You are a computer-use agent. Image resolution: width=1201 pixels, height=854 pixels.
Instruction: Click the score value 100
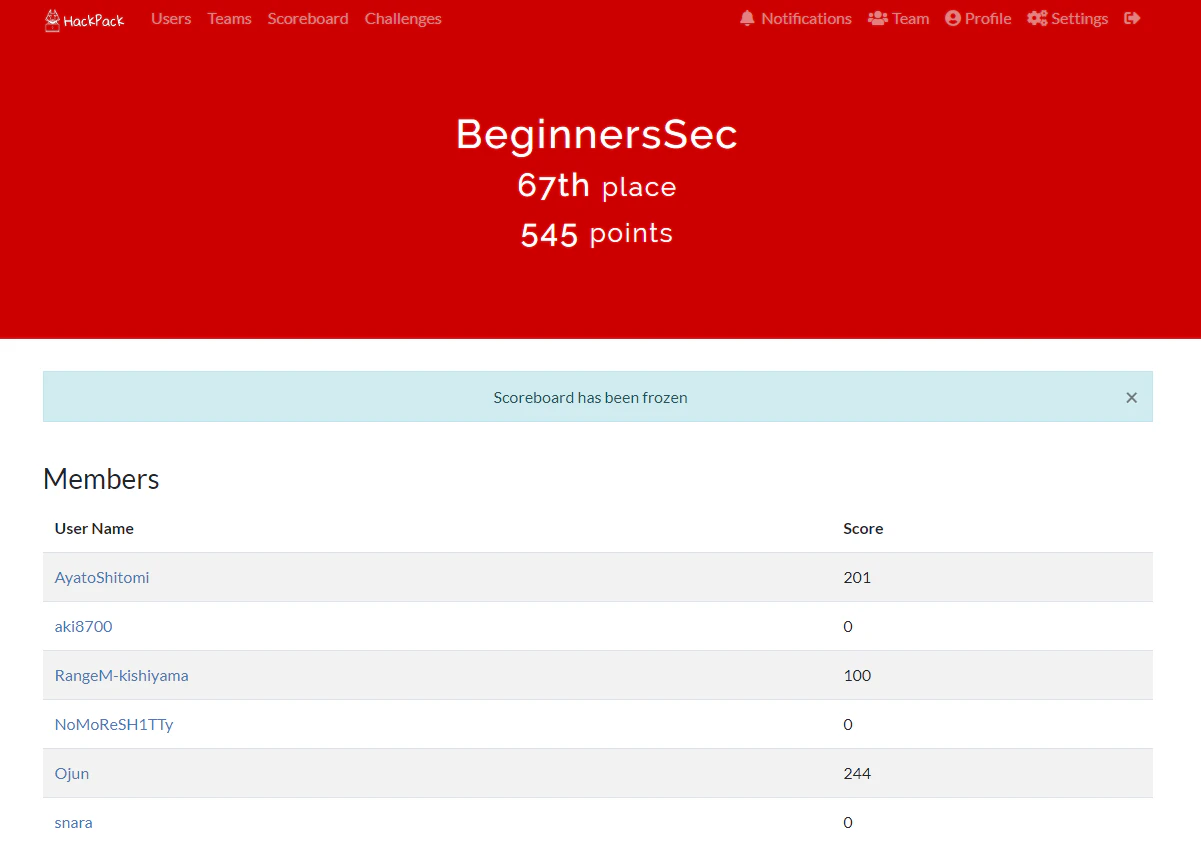point(857,675)
